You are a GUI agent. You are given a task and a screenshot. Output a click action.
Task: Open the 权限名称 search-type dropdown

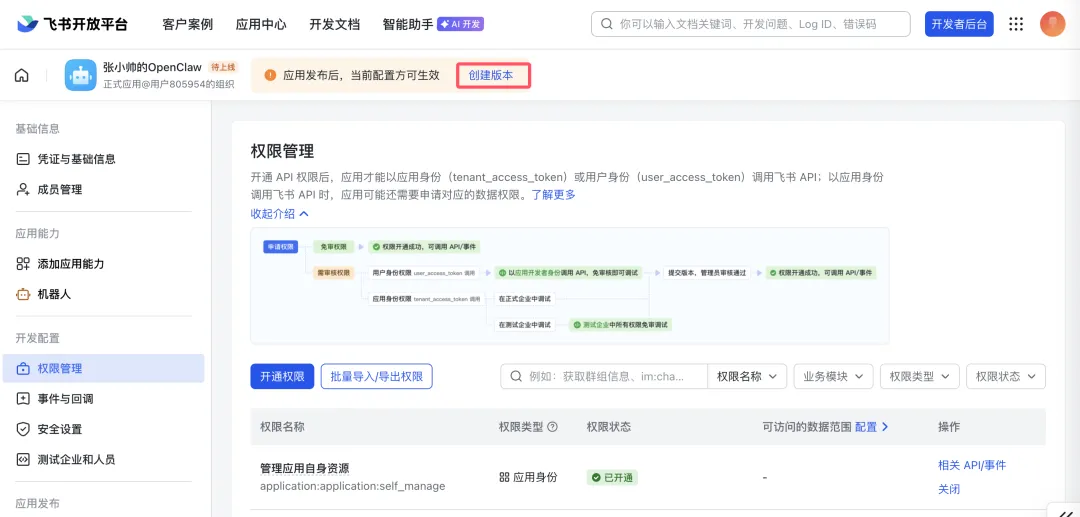[x=747, y=377]
